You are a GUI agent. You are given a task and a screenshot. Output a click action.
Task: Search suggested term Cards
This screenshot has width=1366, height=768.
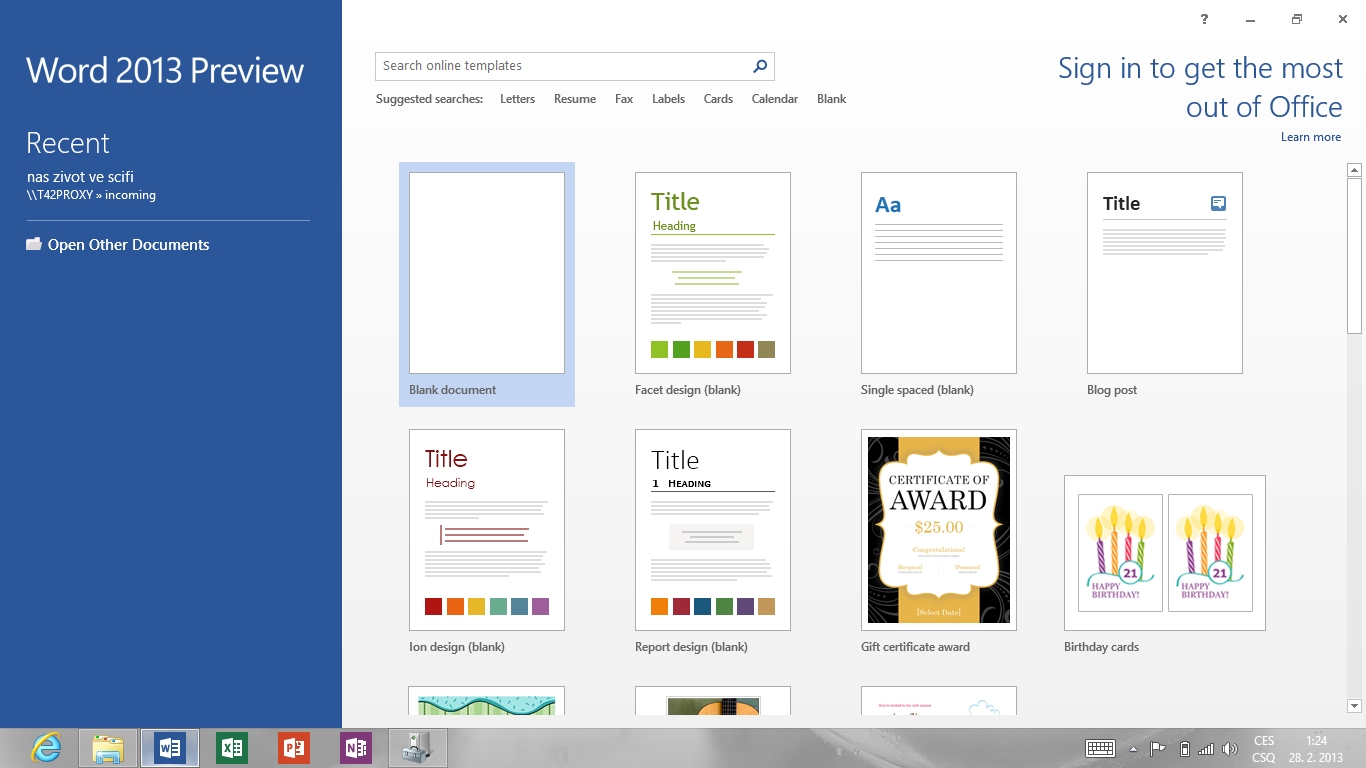(718, 99)
